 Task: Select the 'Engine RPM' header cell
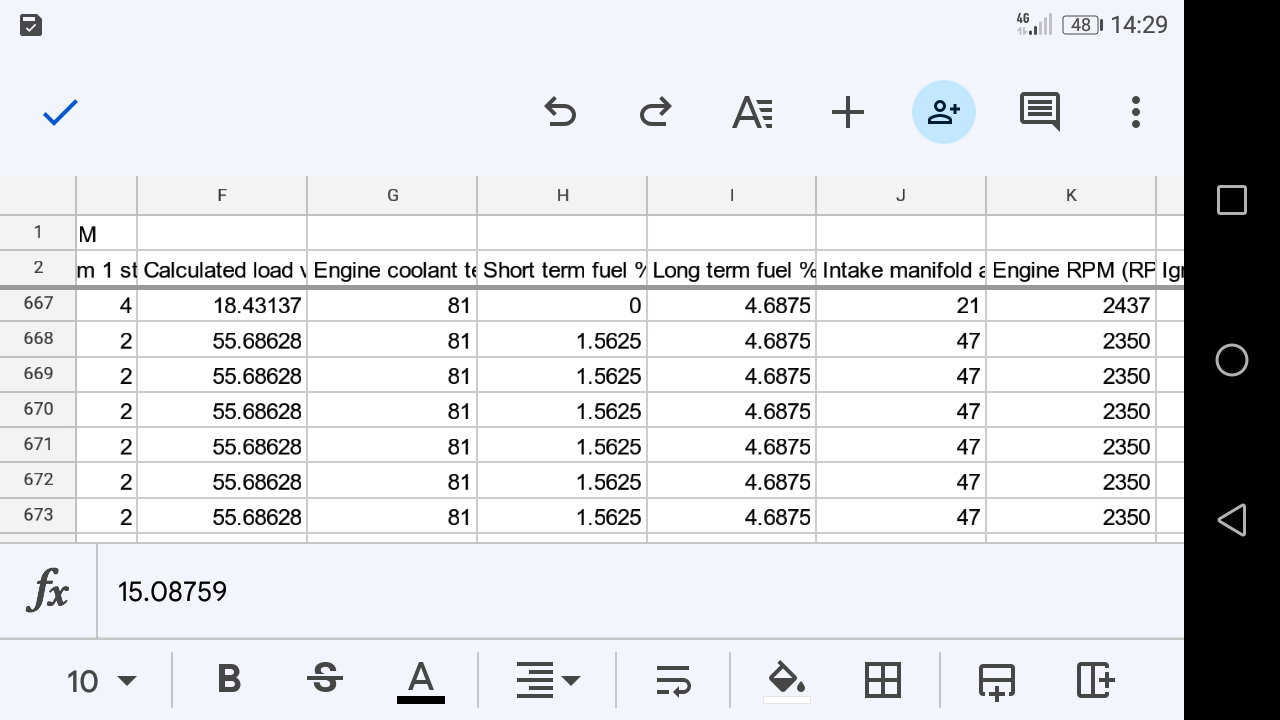(x=1071, y=269)
